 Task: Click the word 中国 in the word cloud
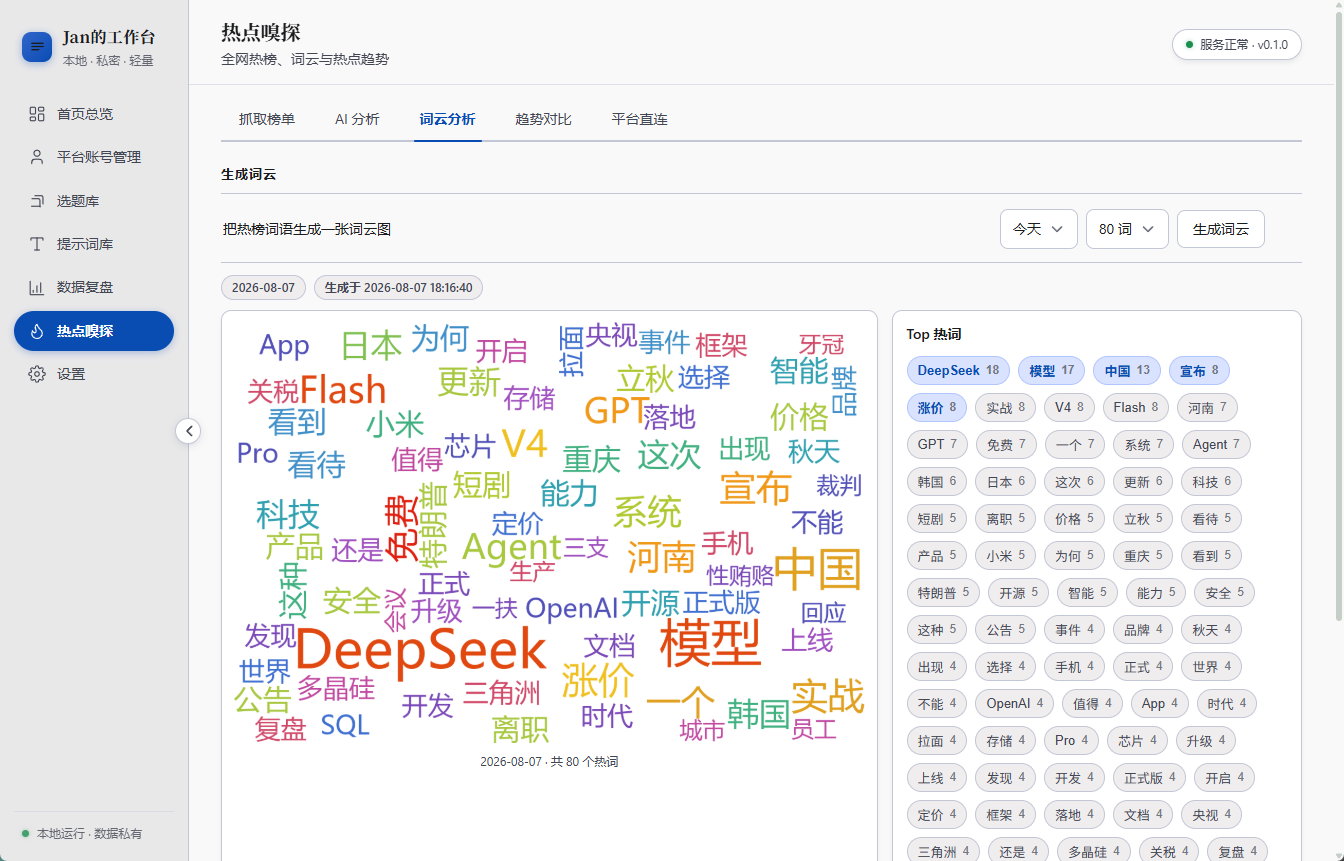tap(817, 569)
